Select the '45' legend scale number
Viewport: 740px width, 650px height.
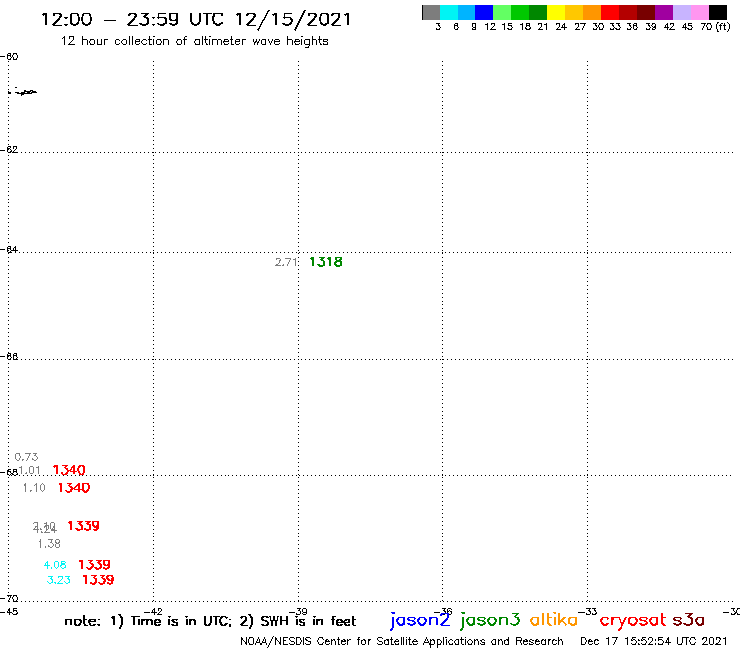pyautogui.click(x=687, y=27)
